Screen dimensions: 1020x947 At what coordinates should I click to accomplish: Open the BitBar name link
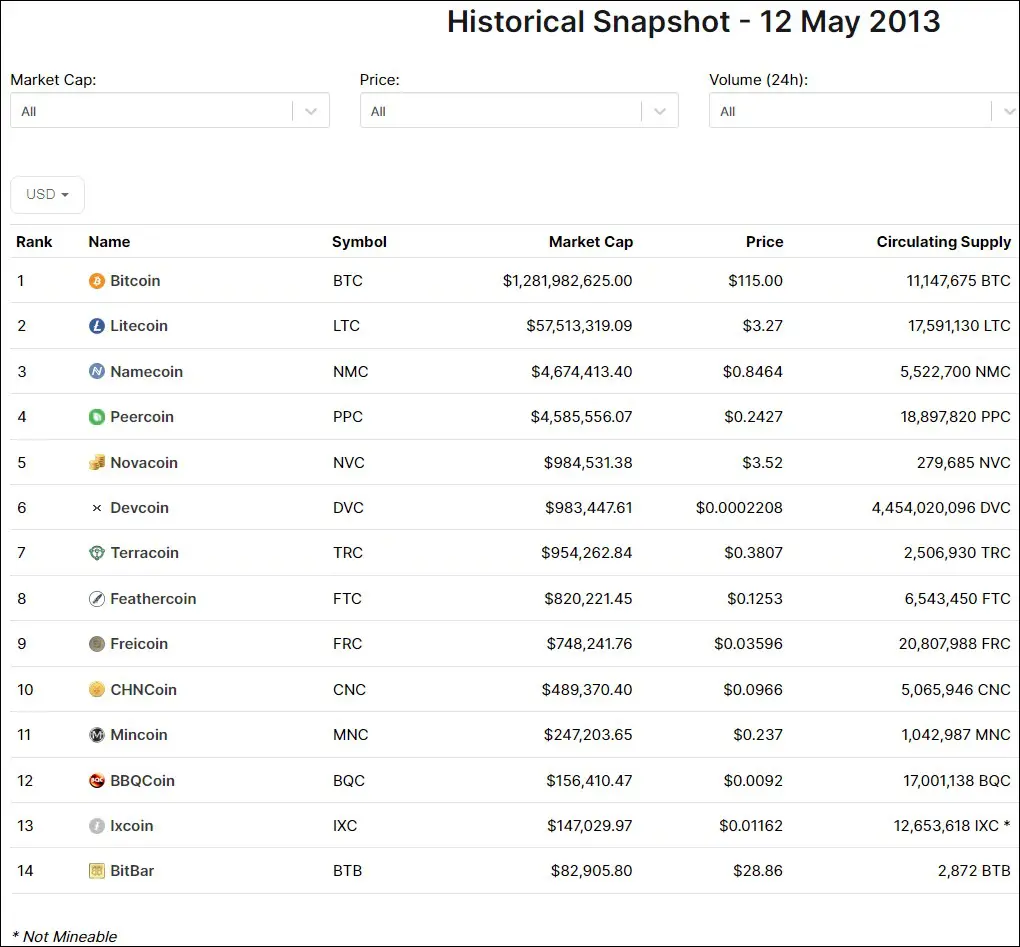[x=132, y=871]
